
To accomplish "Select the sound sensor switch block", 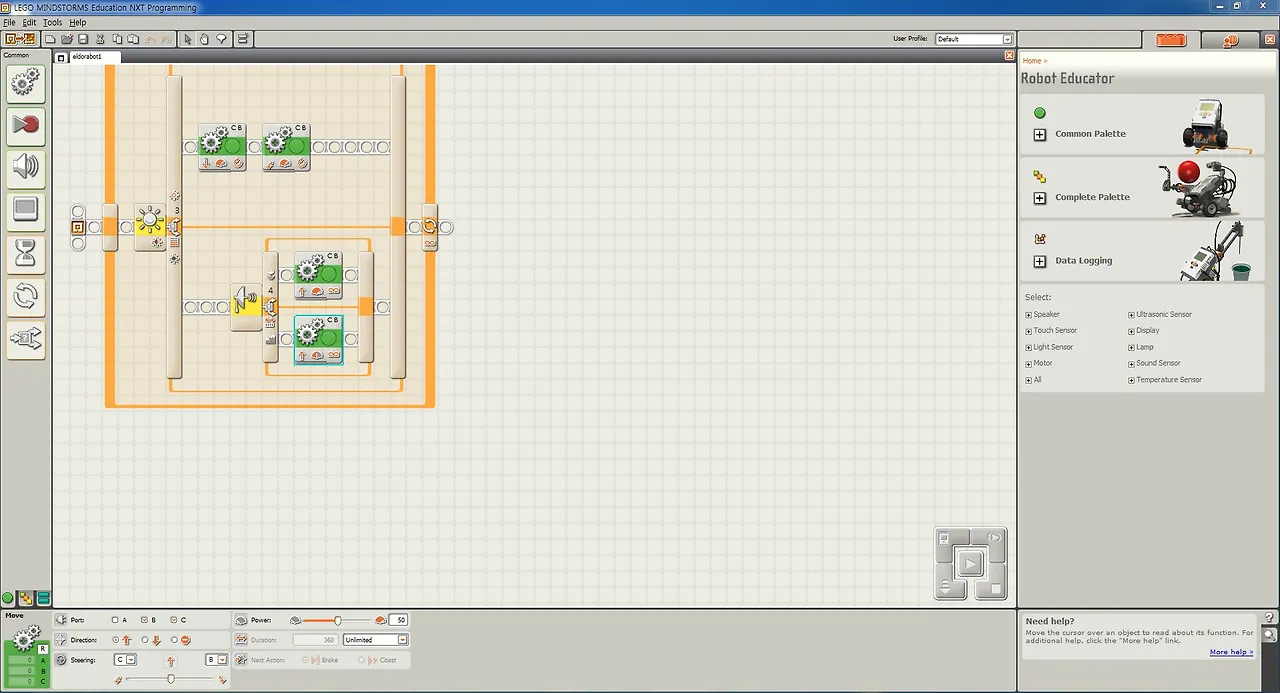I will coord(247,307).
